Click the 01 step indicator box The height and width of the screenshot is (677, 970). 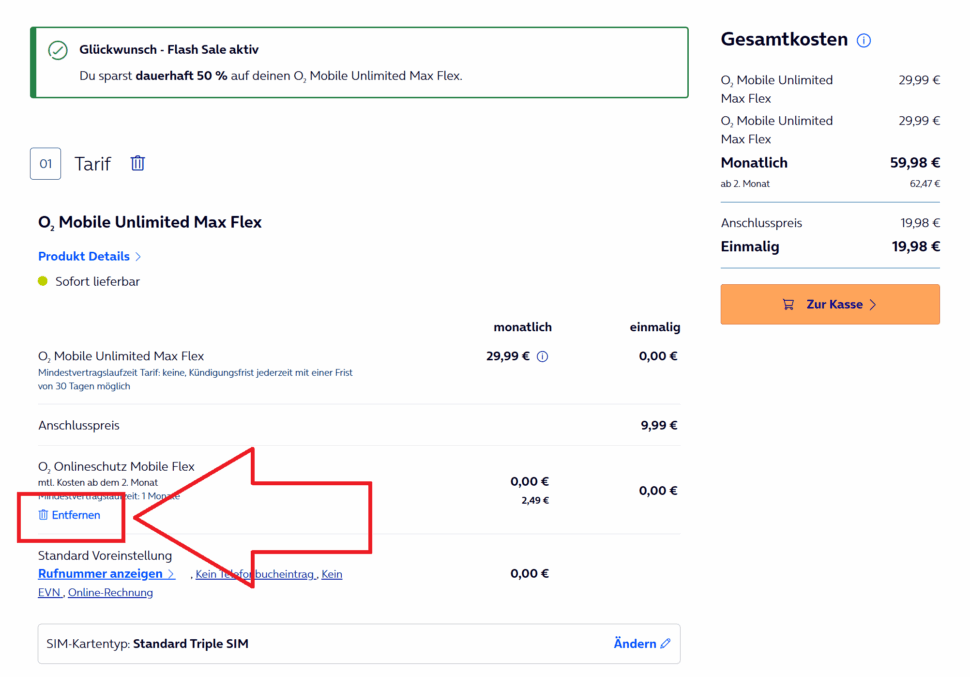45,163
